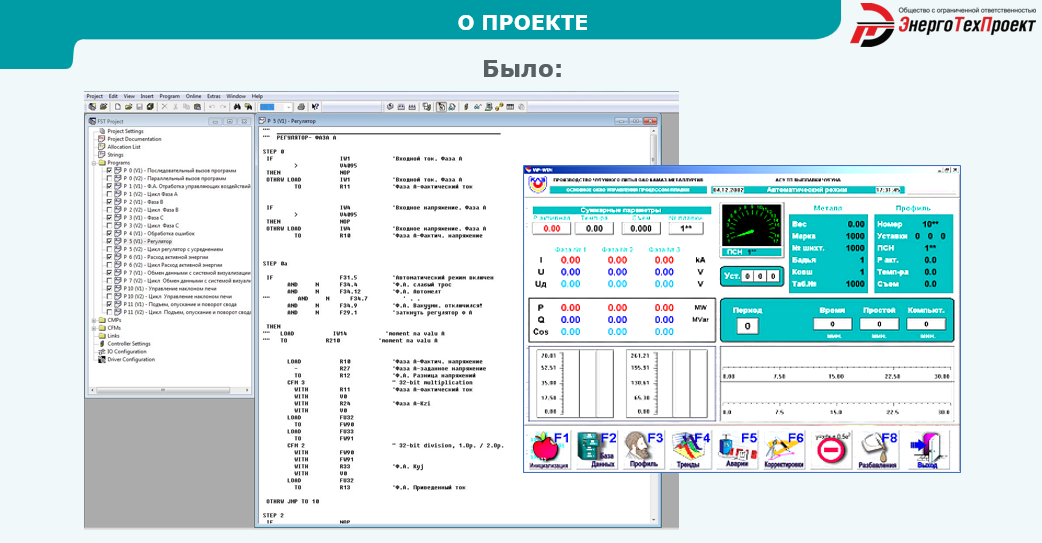Click the Время minutes field
Viewport: 1042px width, 543px height.
click(833, 324)
